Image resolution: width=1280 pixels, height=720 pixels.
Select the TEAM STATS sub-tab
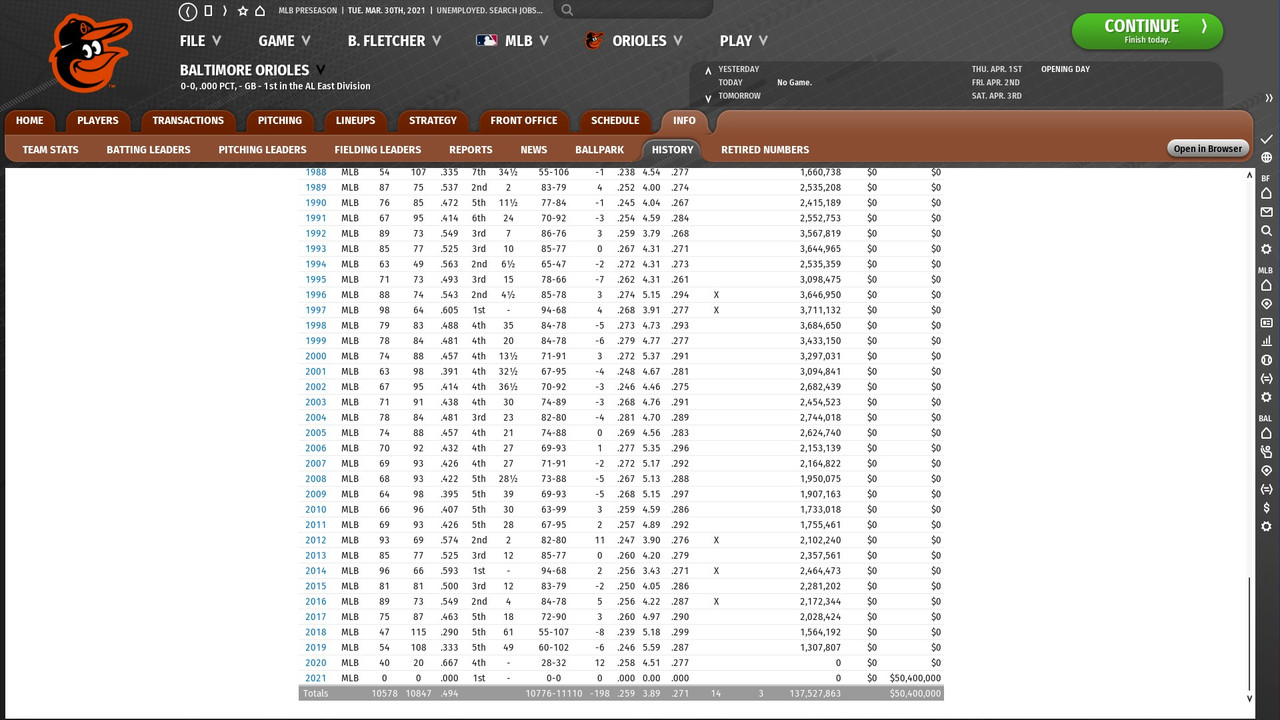(x=51, y=150)
